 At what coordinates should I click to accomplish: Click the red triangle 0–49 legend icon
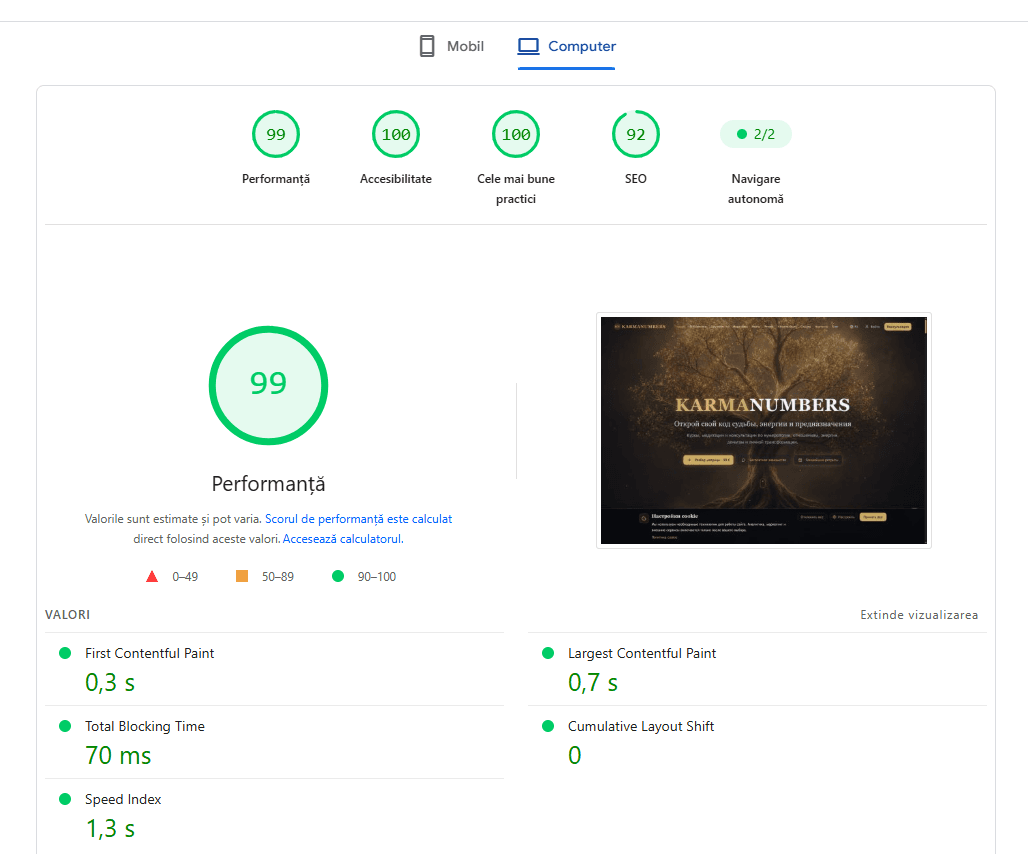click(x=152, y=576)
